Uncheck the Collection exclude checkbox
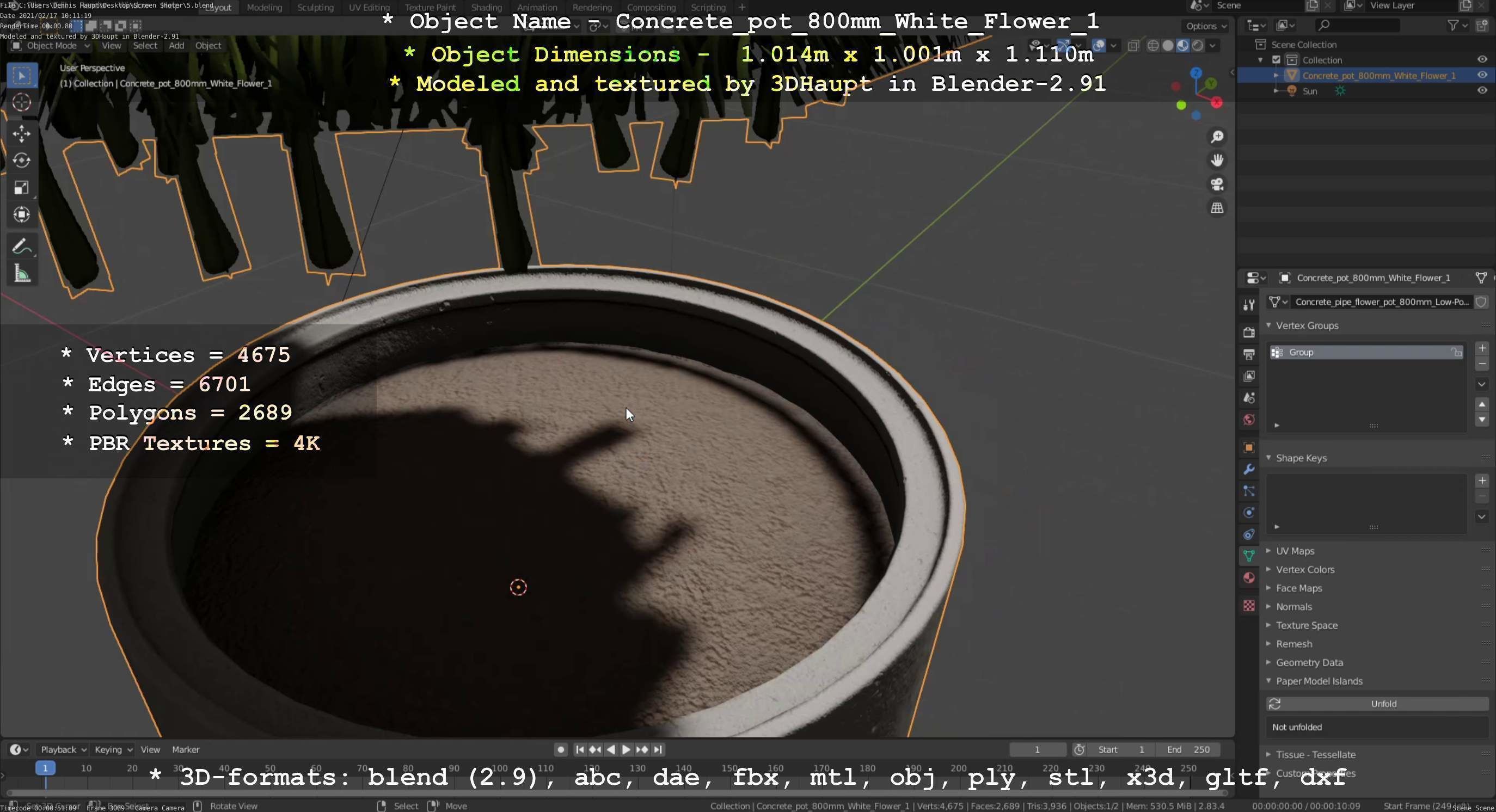This screenshot has width=1496, height=812. [x=1277, y=60]
